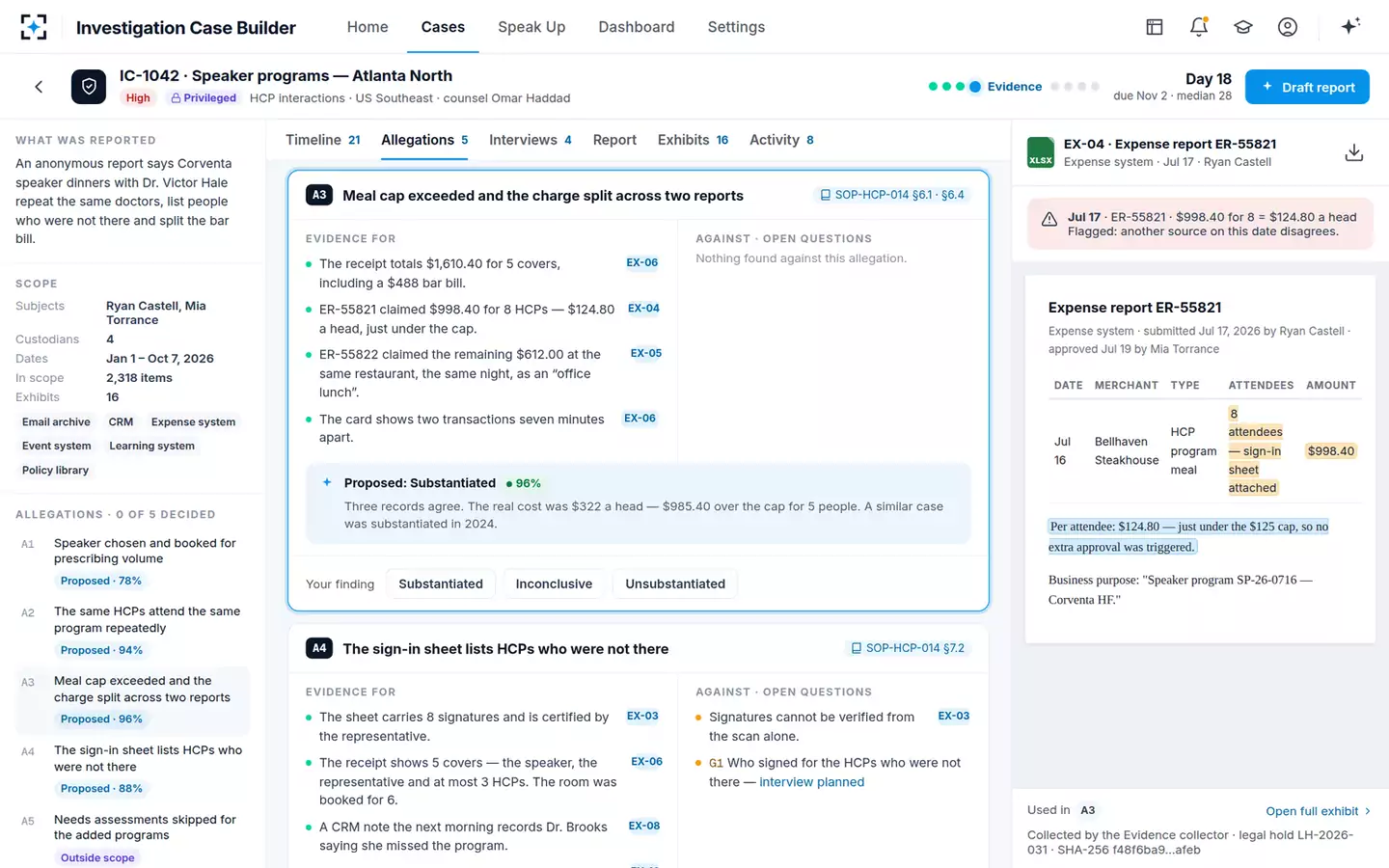Open the Interviews tab
The image size is (1389, 868).
click(x=531, y=140)
